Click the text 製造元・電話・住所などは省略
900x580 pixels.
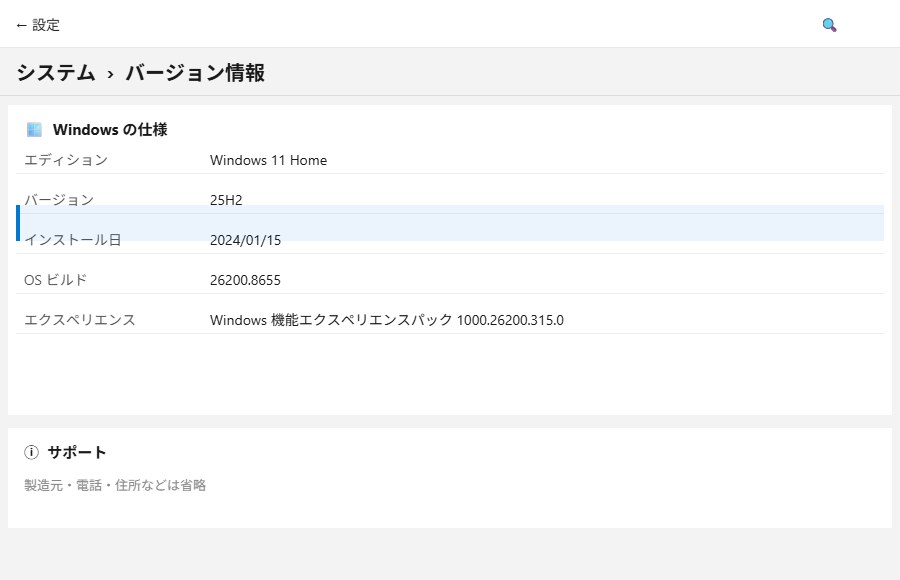[x=115, y=485]
